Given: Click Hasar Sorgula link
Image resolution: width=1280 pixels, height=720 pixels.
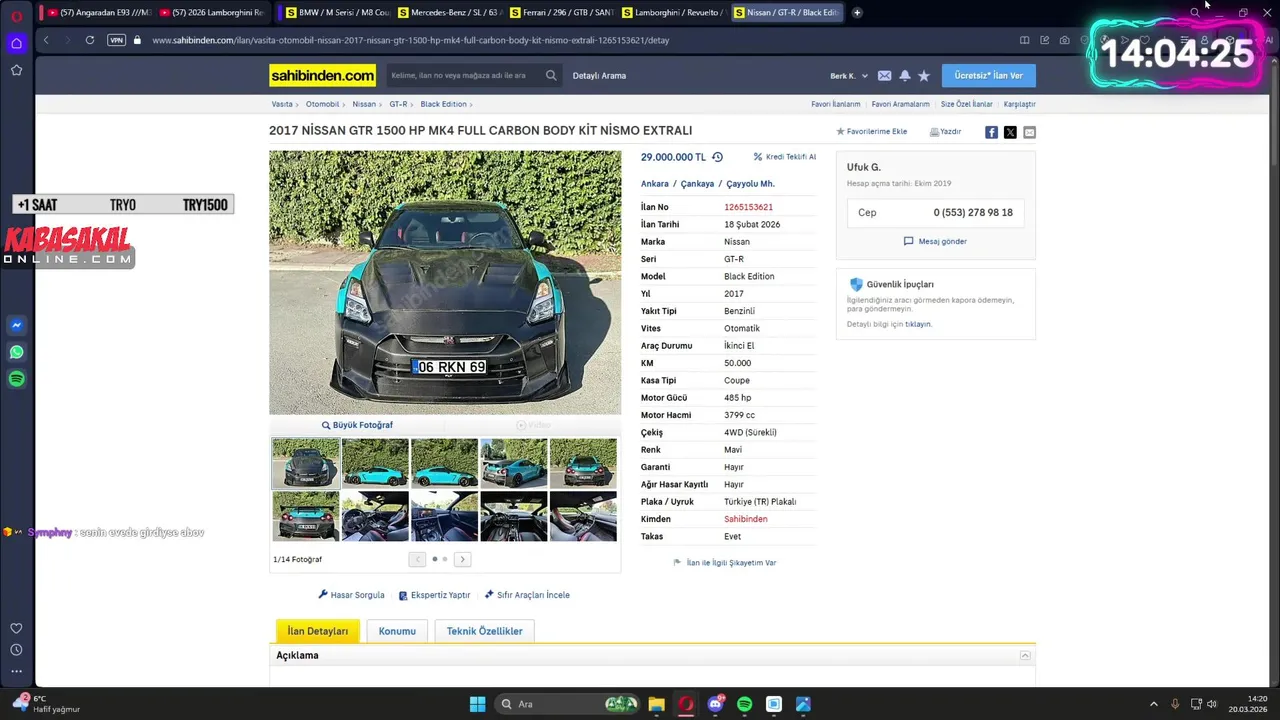Looking at the screenshot, I should tap(351, 595).
